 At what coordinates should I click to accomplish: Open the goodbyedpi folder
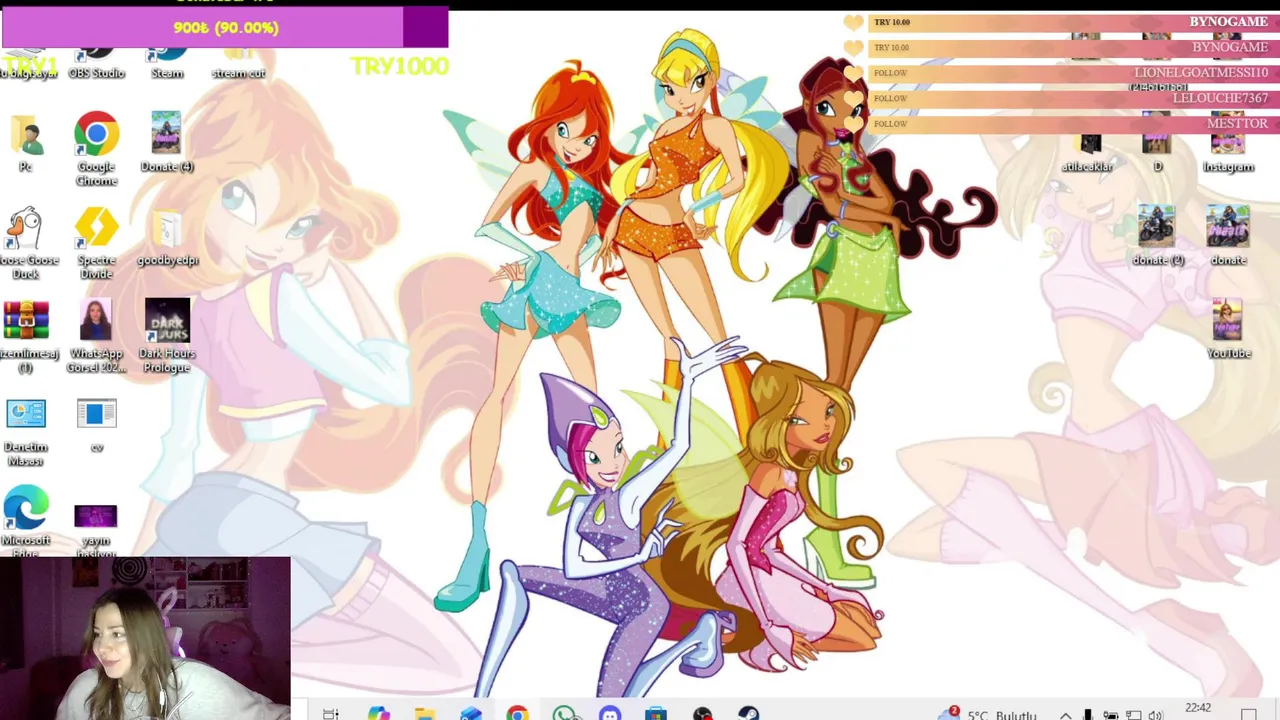pyautogui.click(x=167, y=237)
